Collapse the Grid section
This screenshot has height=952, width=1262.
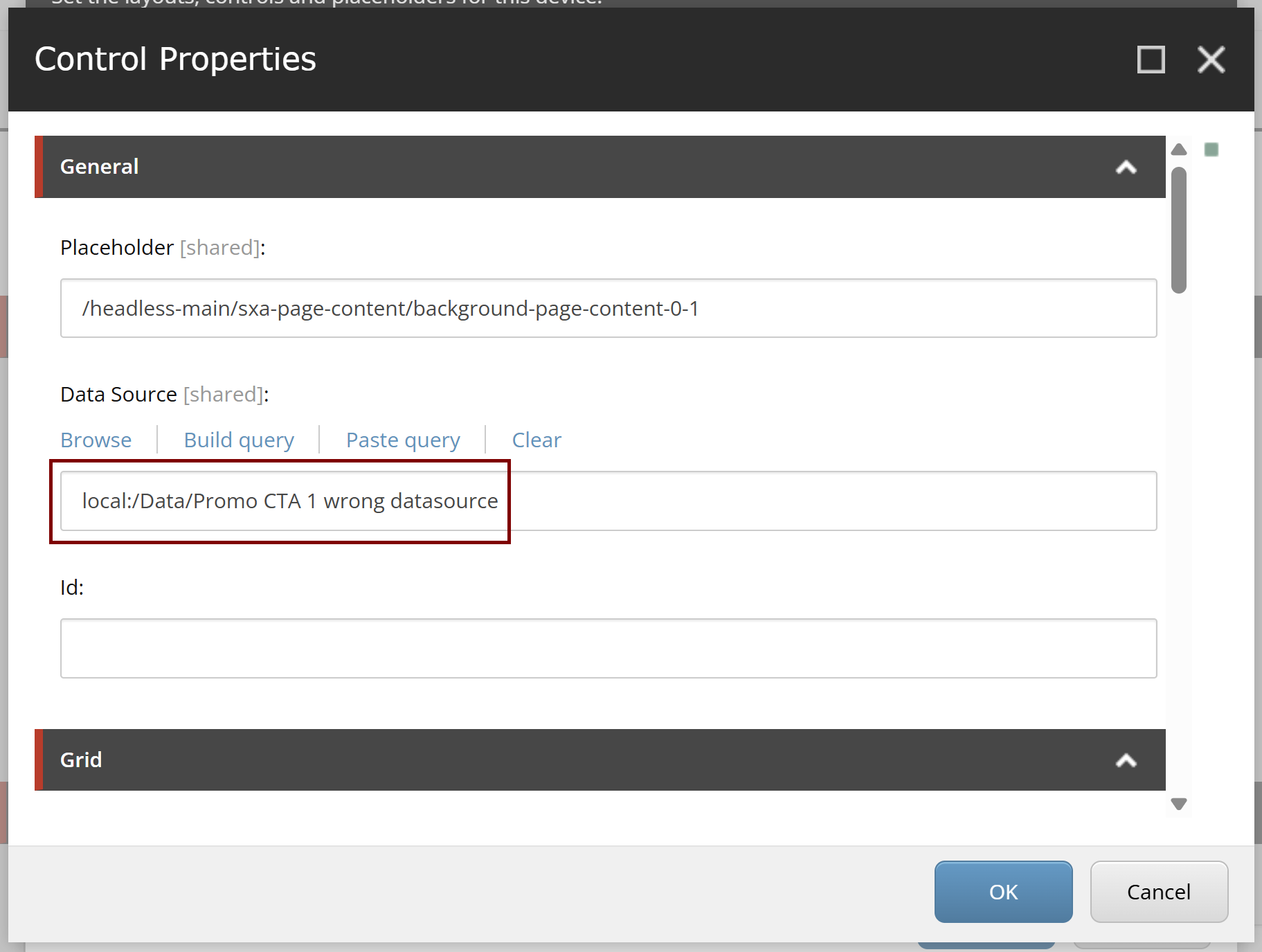1126,760
